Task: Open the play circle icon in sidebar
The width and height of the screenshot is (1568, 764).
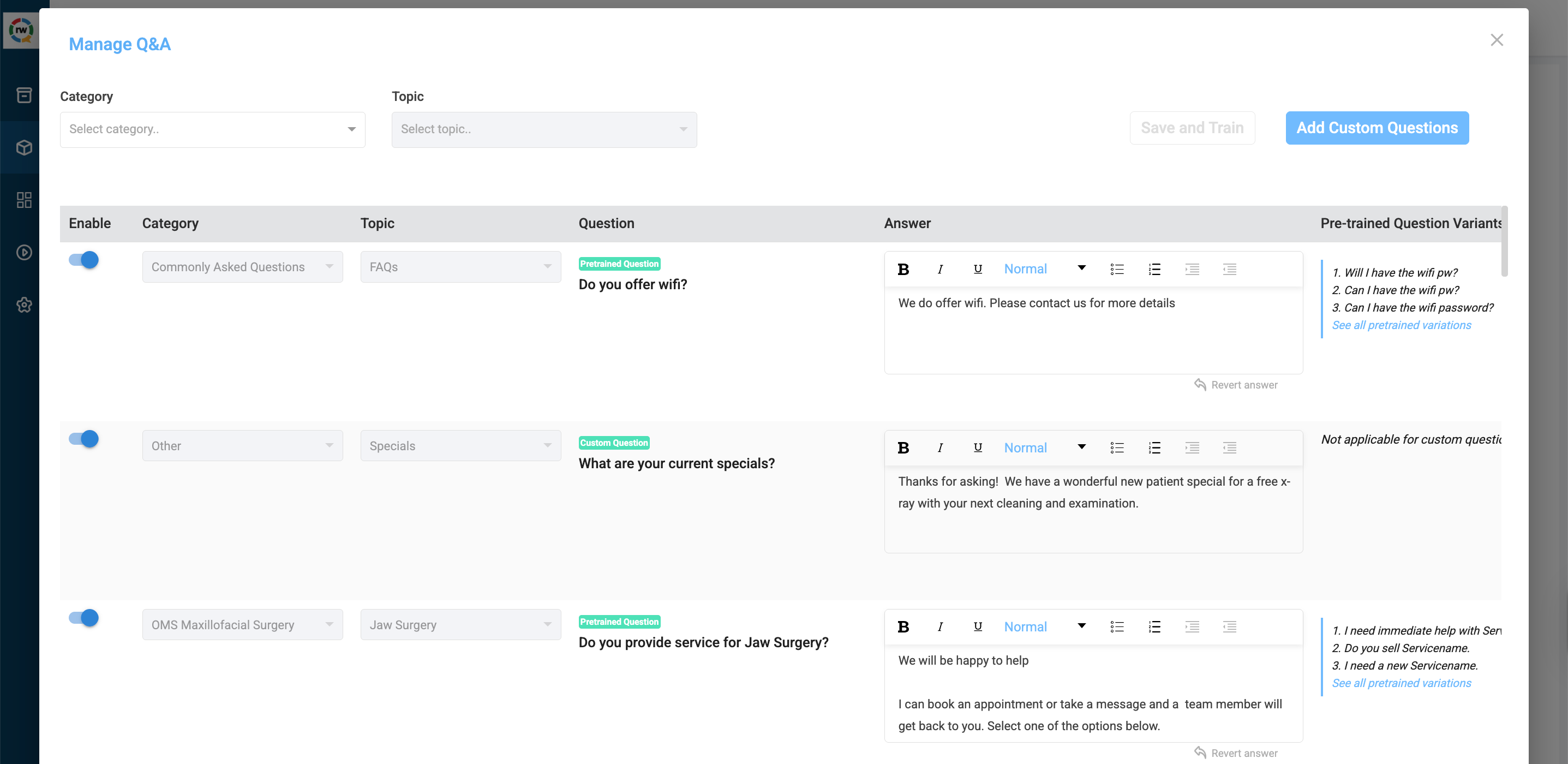Action: coord(24,253)
